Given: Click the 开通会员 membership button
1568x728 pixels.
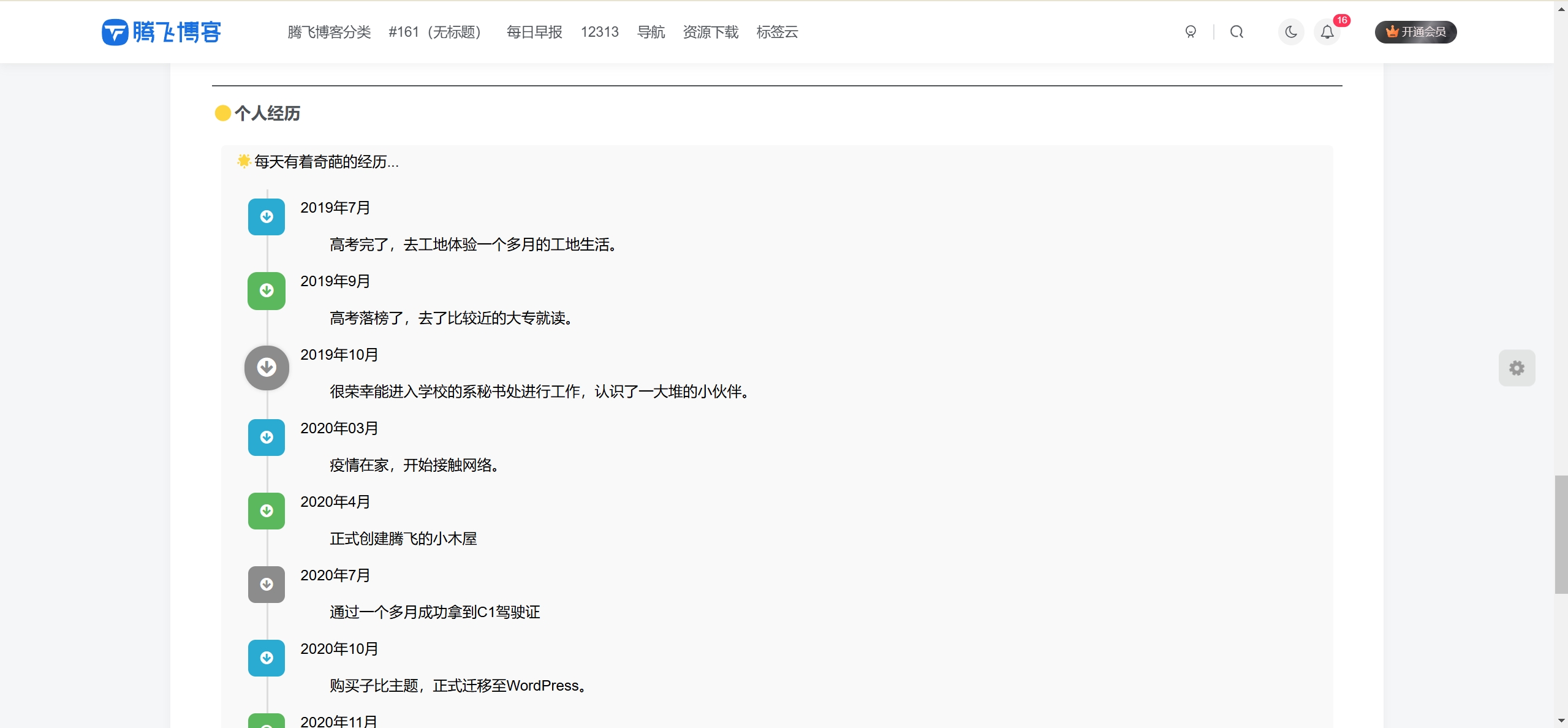Looking at the screenshot, I should click(1416, 31).
